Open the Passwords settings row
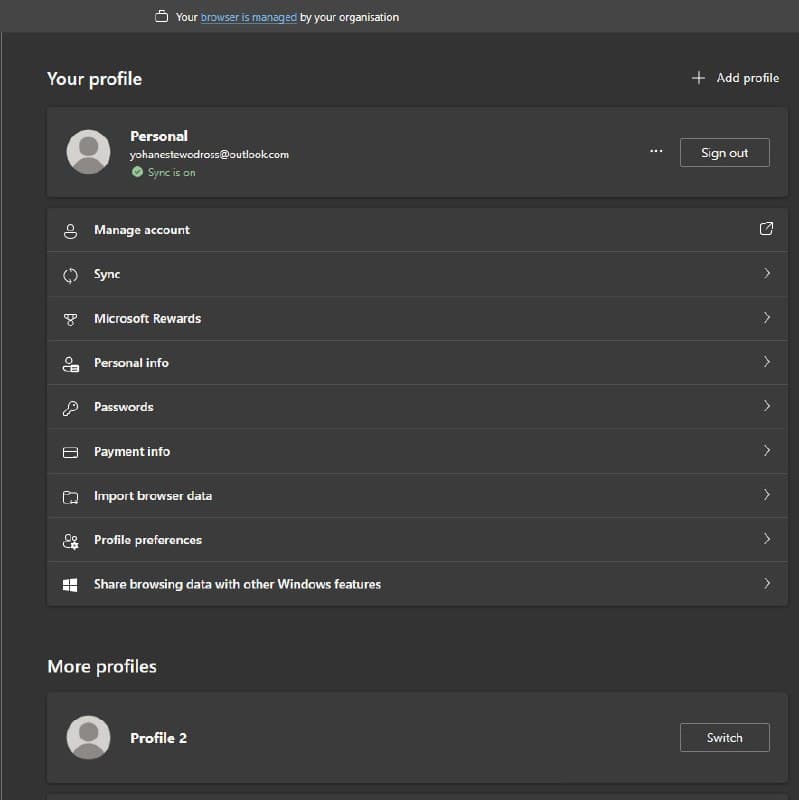 pos(417,407)
